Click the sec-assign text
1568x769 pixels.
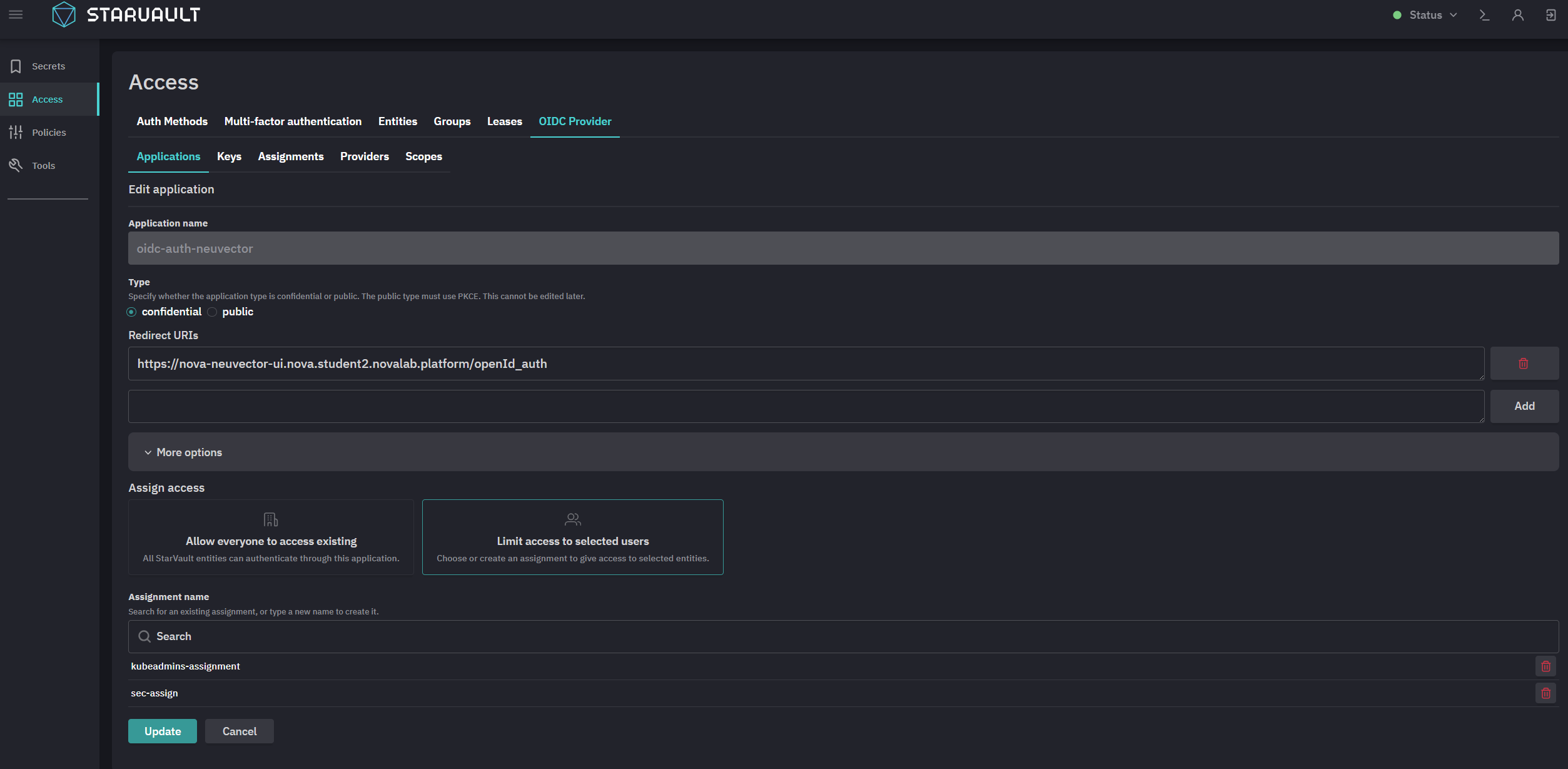click(x=154, y=693)
